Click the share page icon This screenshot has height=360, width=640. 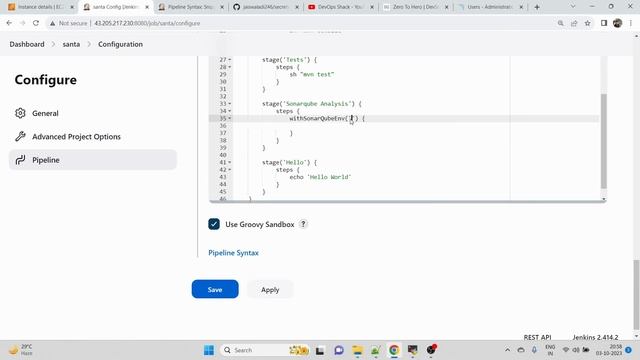tap(574, 23)
